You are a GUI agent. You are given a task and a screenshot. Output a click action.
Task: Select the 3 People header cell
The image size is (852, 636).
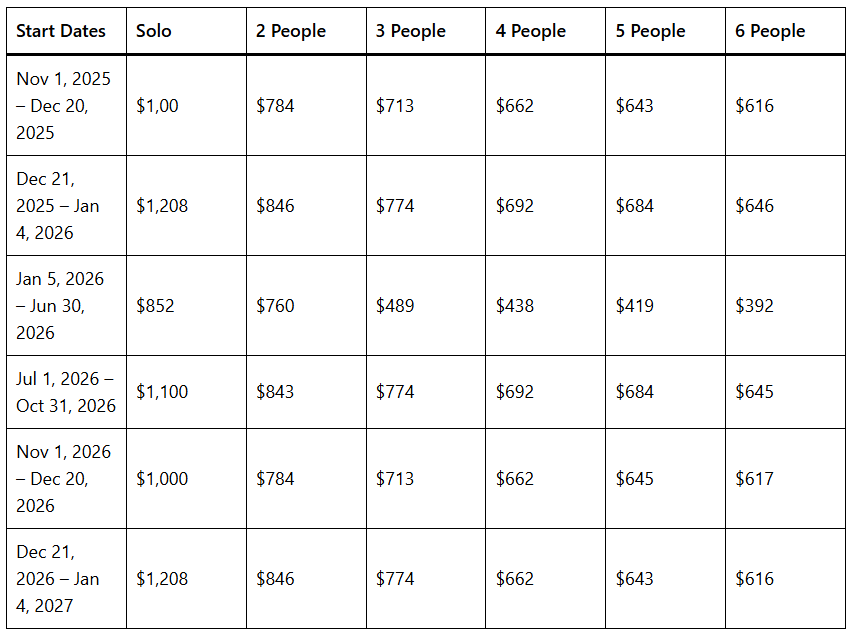(411, 31)
